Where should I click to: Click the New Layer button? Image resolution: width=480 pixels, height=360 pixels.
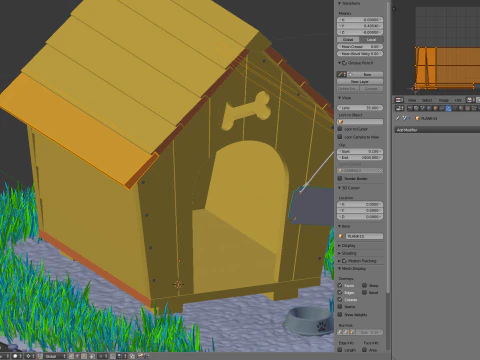(360, 81)
